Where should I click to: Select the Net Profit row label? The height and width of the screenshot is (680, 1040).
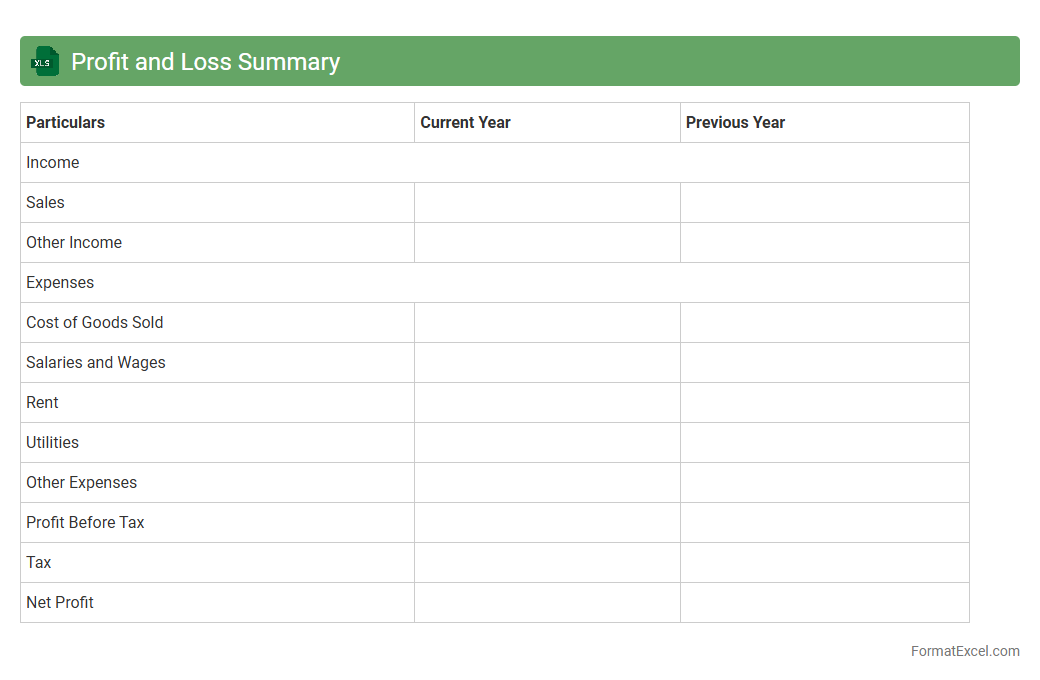click(60, 602)
